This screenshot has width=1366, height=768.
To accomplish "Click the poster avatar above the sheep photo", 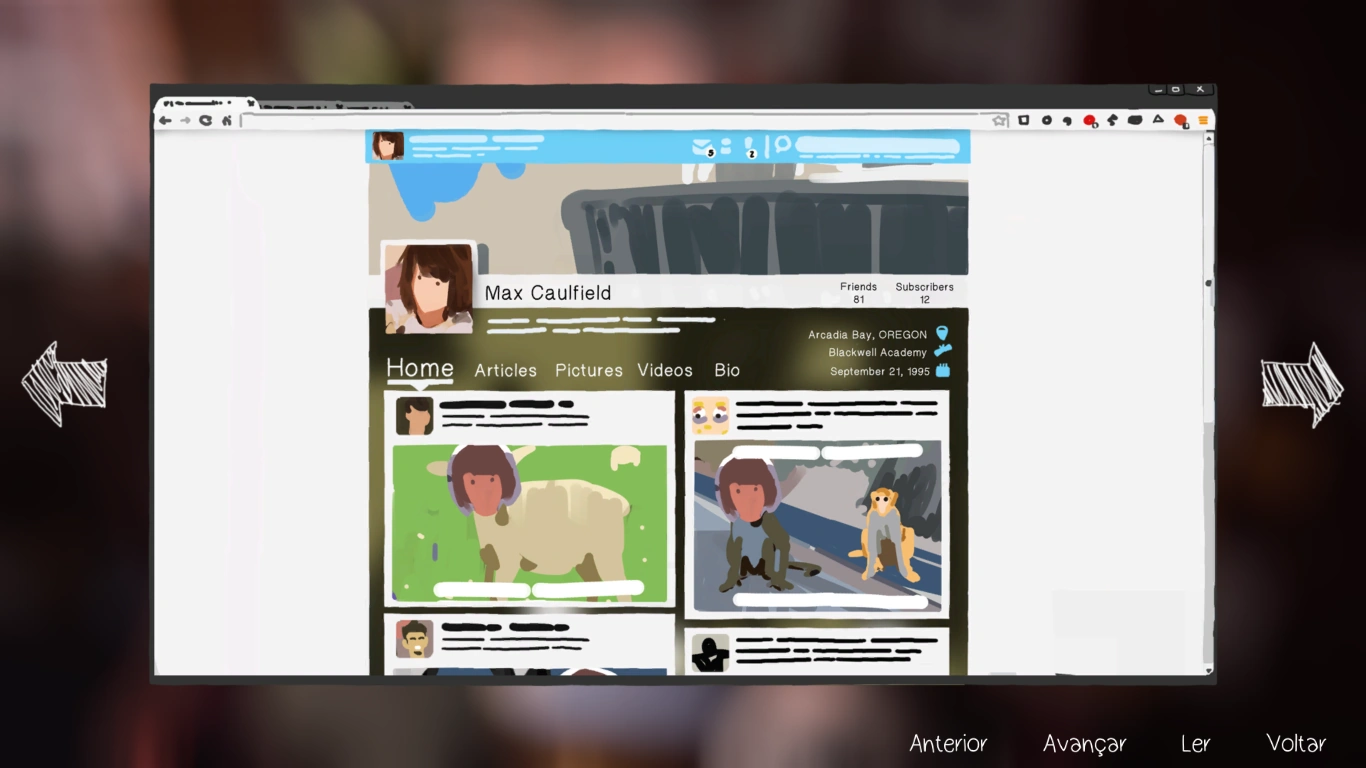I will [414, 416].
